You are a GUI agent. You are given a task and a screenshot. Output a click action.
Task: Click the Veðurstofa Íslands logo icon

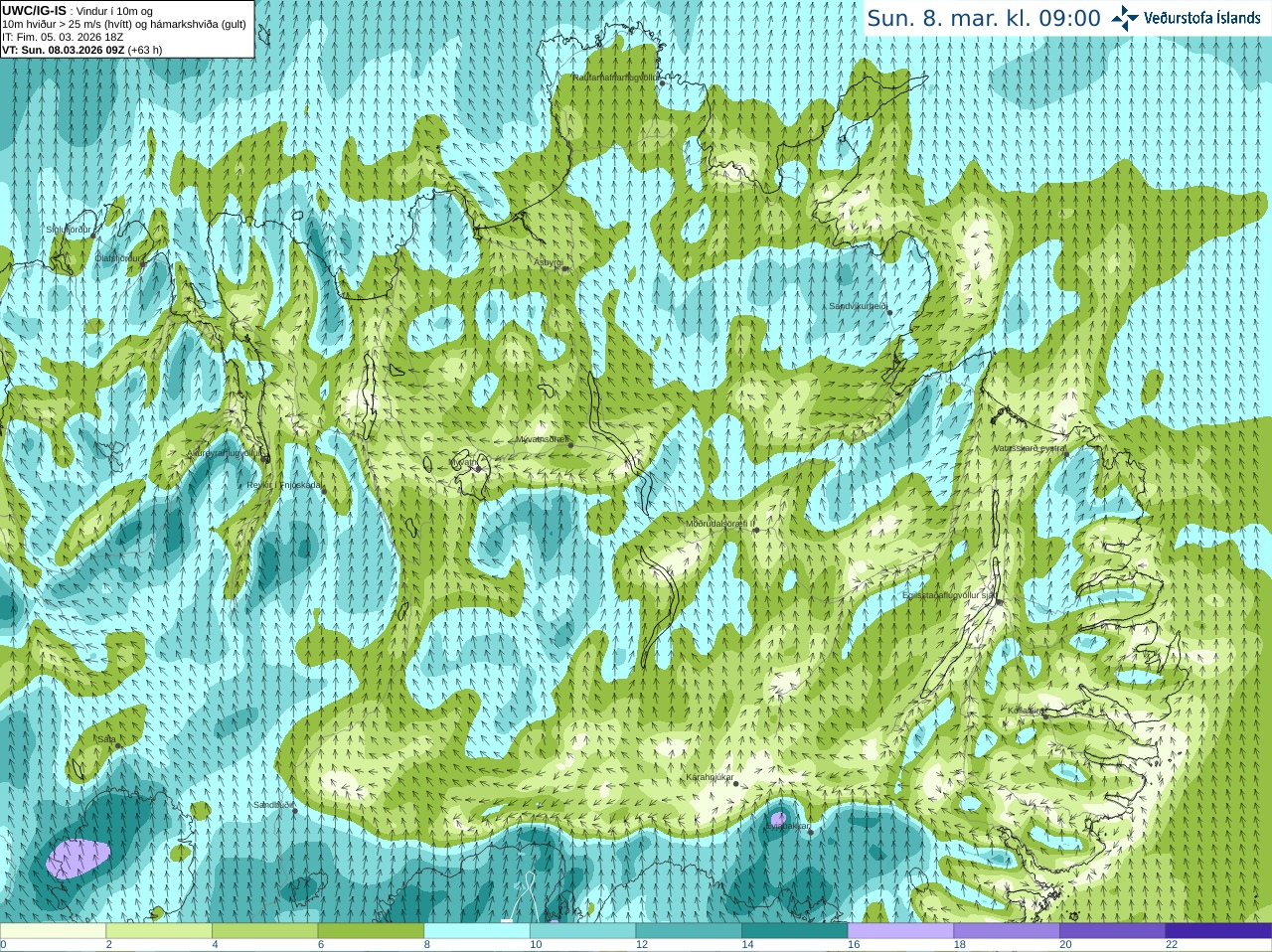(1125, 18)
